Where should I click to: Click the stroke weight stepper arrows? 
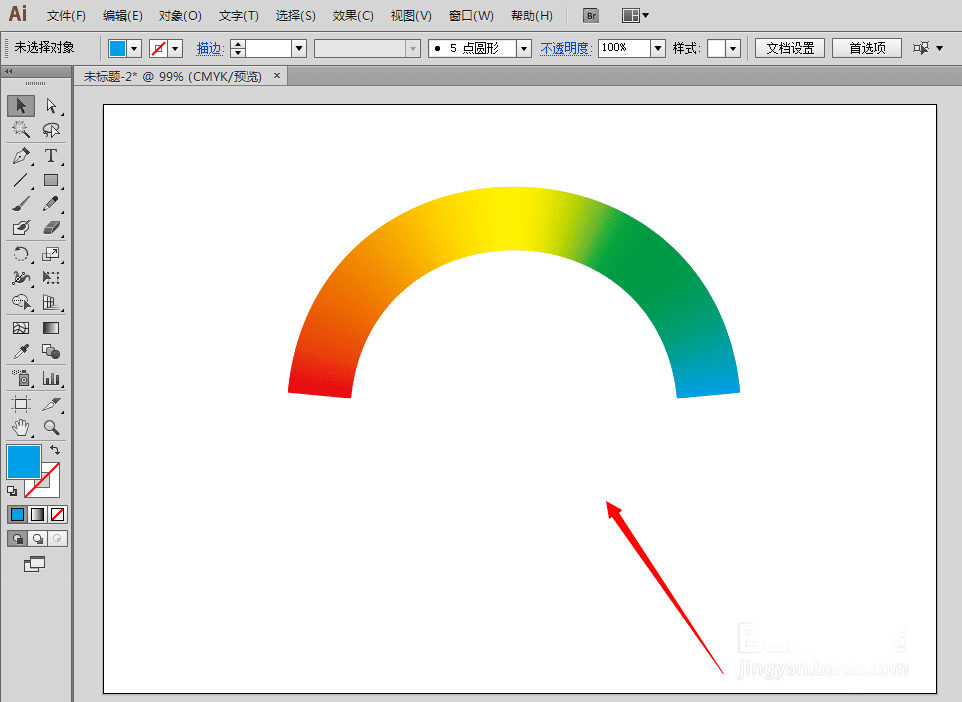point(238,48)
